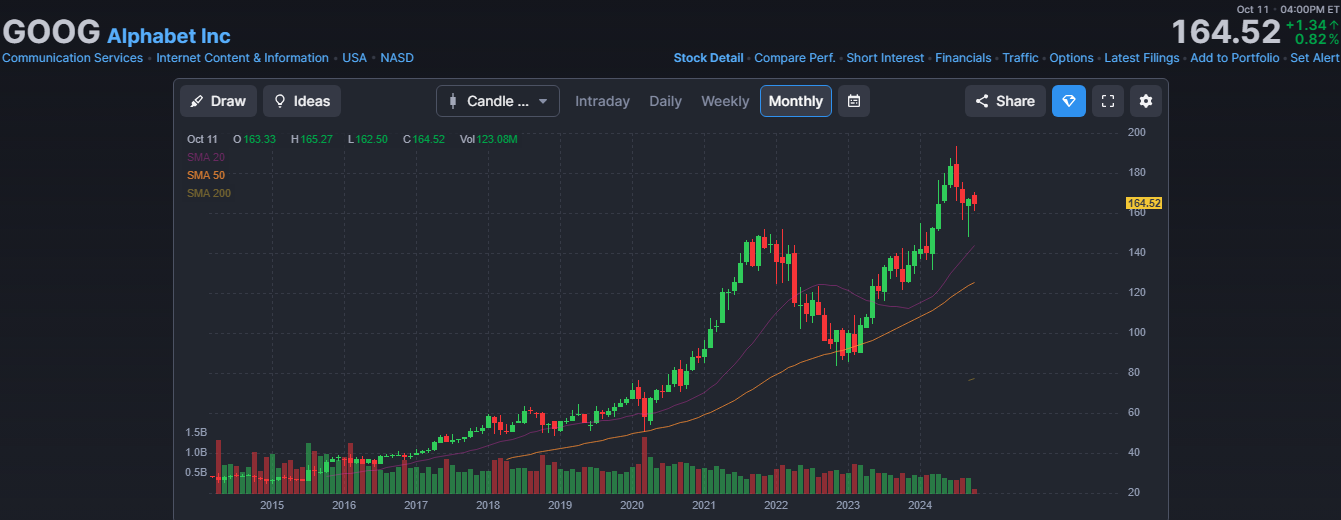This screenshot has height=520, width=1341.
Task: Switch to Daily timeframe
Action: (665, 101)
